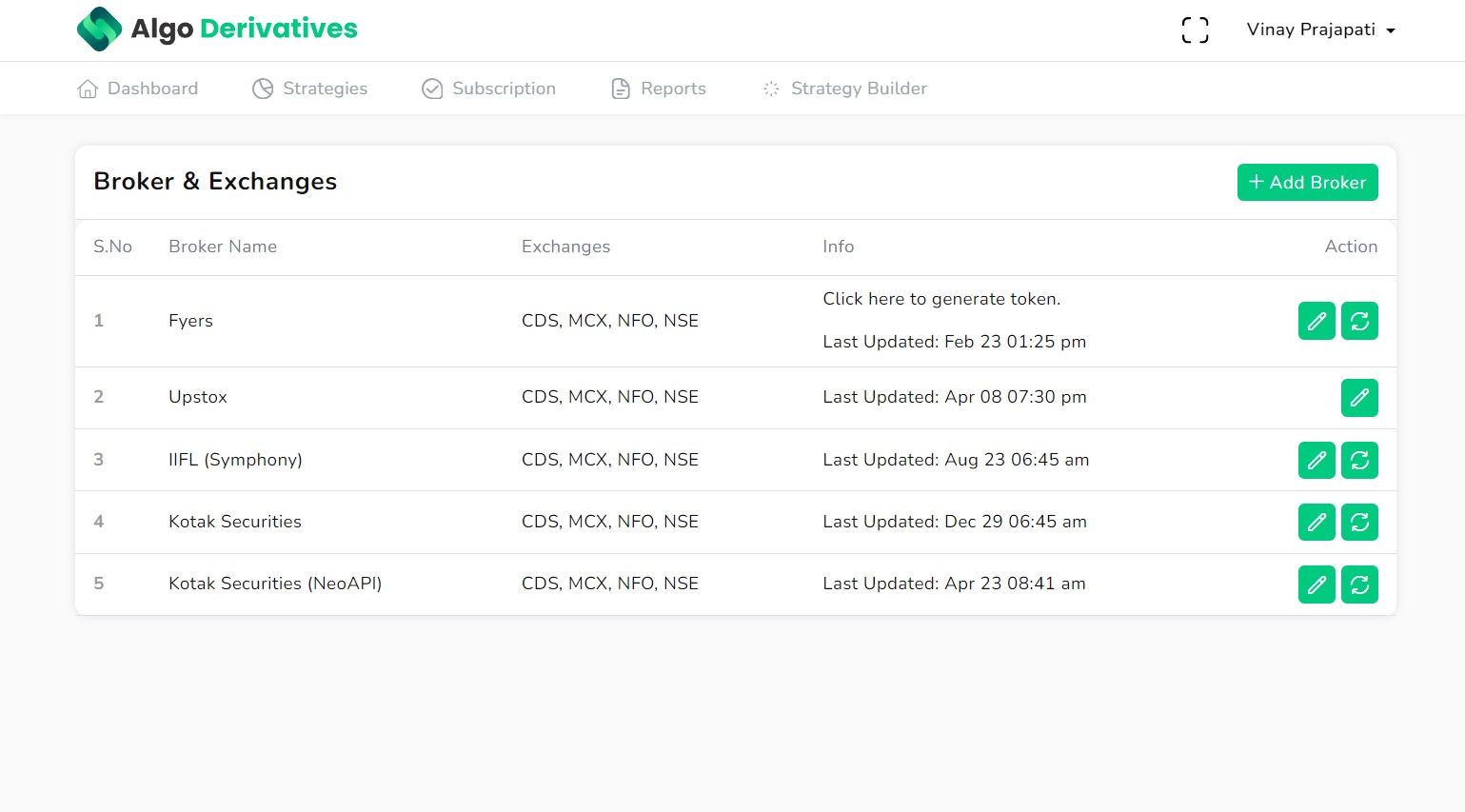1465x812 pixels.
Task: Edit the Upstox broker entry
Action: click(1359, 398)
